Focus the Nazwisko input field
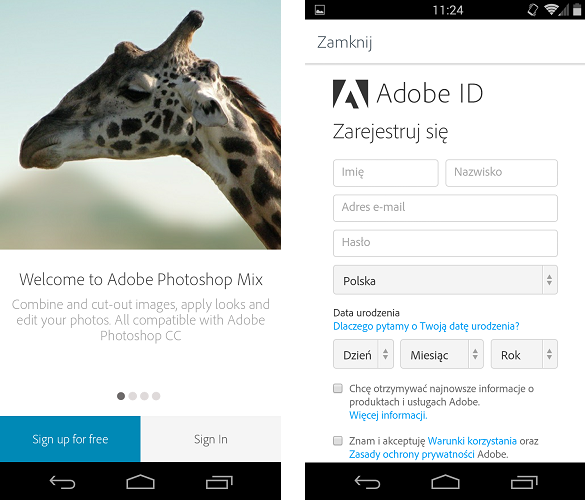This screenshot has width=585, height=500. [501, 173]
